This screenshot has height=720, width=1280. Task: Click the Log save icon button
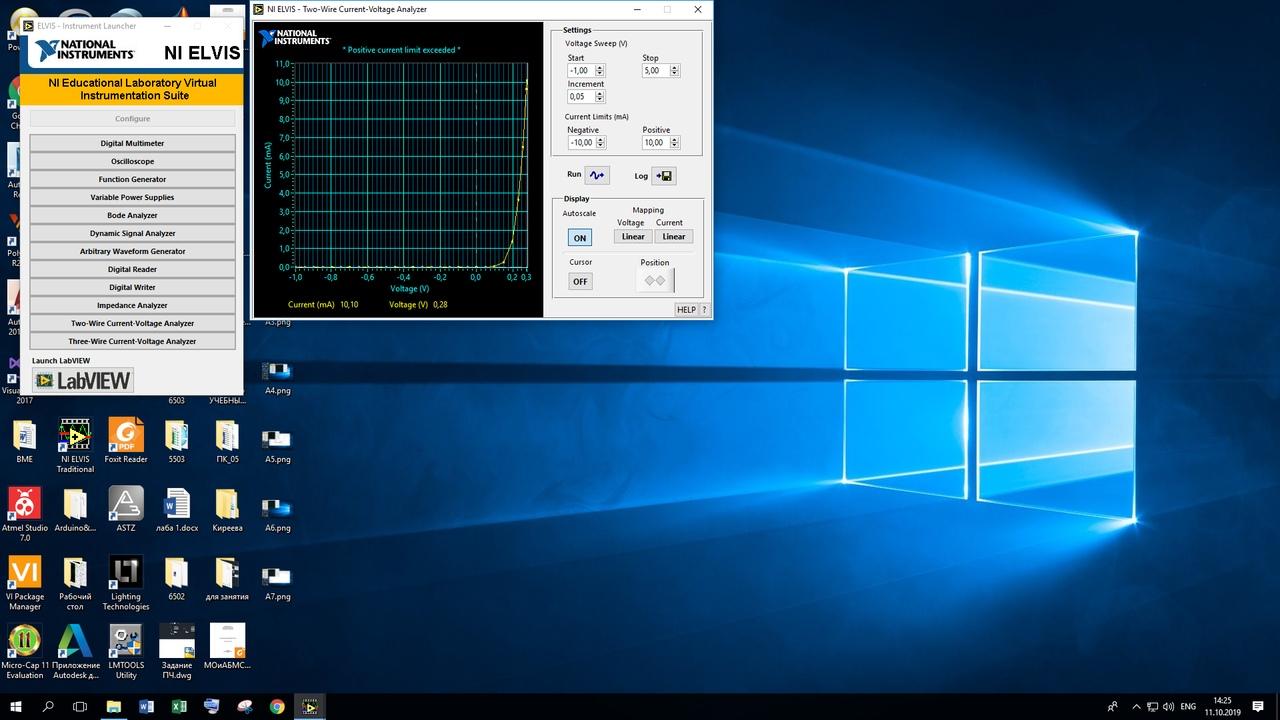pos(664,176)
